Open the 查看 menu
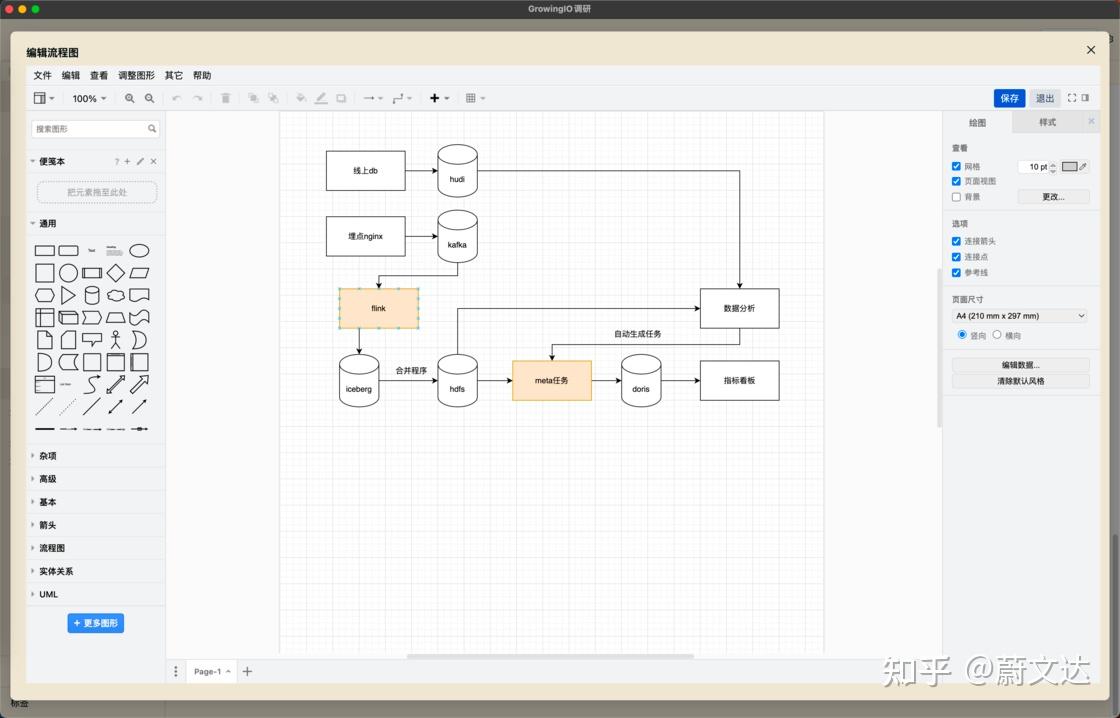1120x718 pixels. tap(98, 75)
